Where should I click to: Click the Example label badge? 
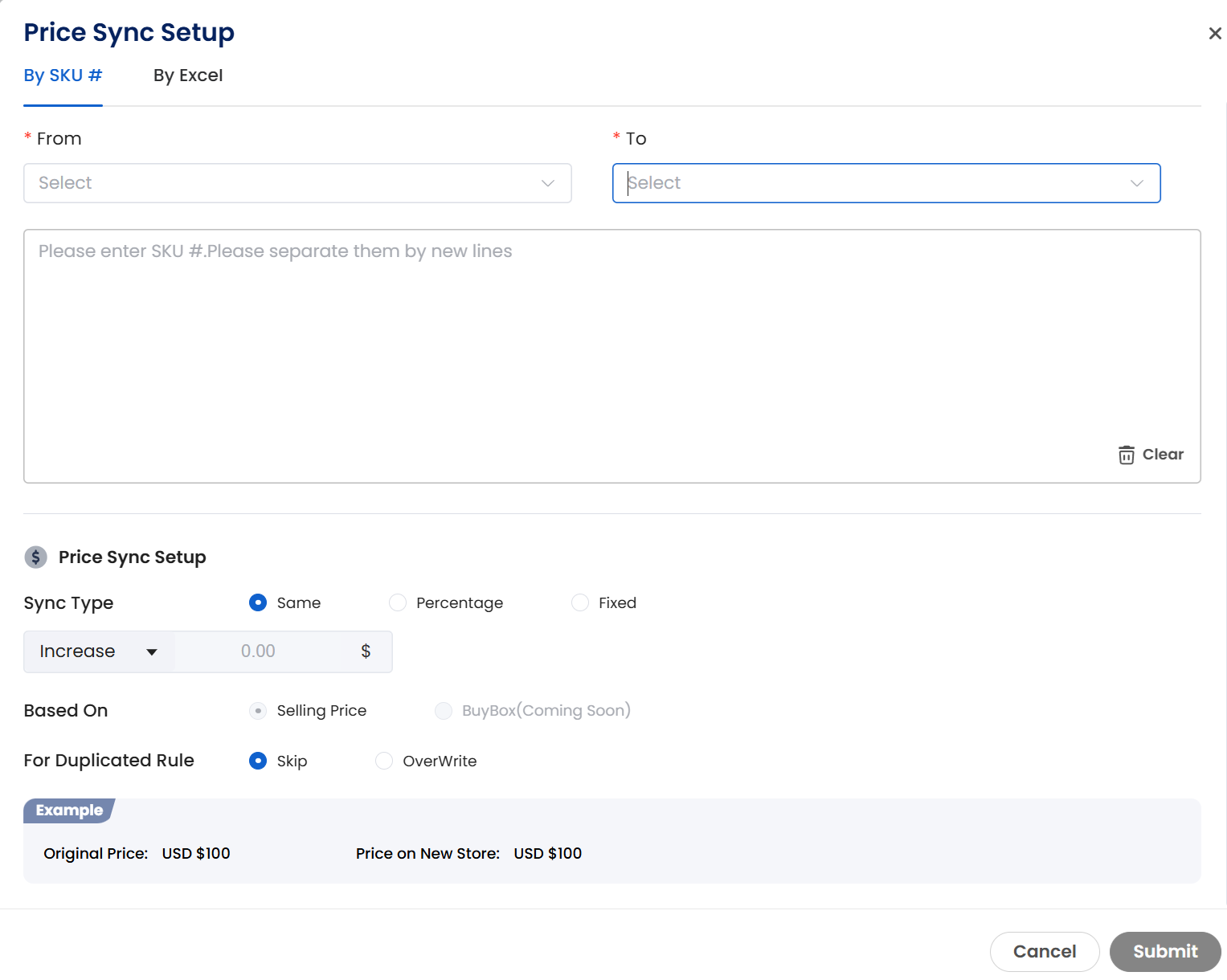69,811
